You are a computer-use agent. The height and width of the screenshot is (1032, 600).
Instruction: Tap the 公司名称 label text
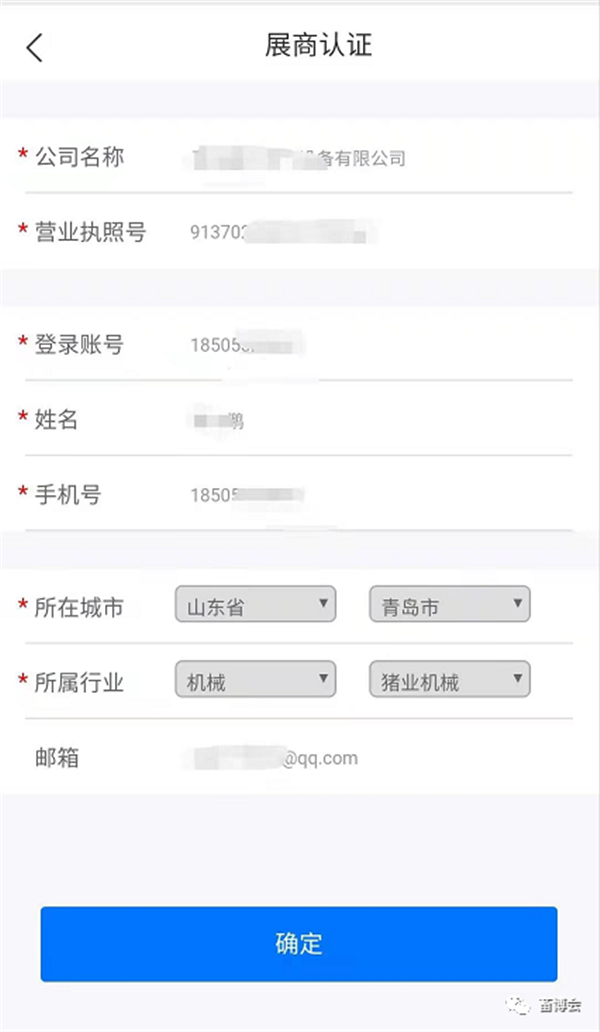click(79, 157)
